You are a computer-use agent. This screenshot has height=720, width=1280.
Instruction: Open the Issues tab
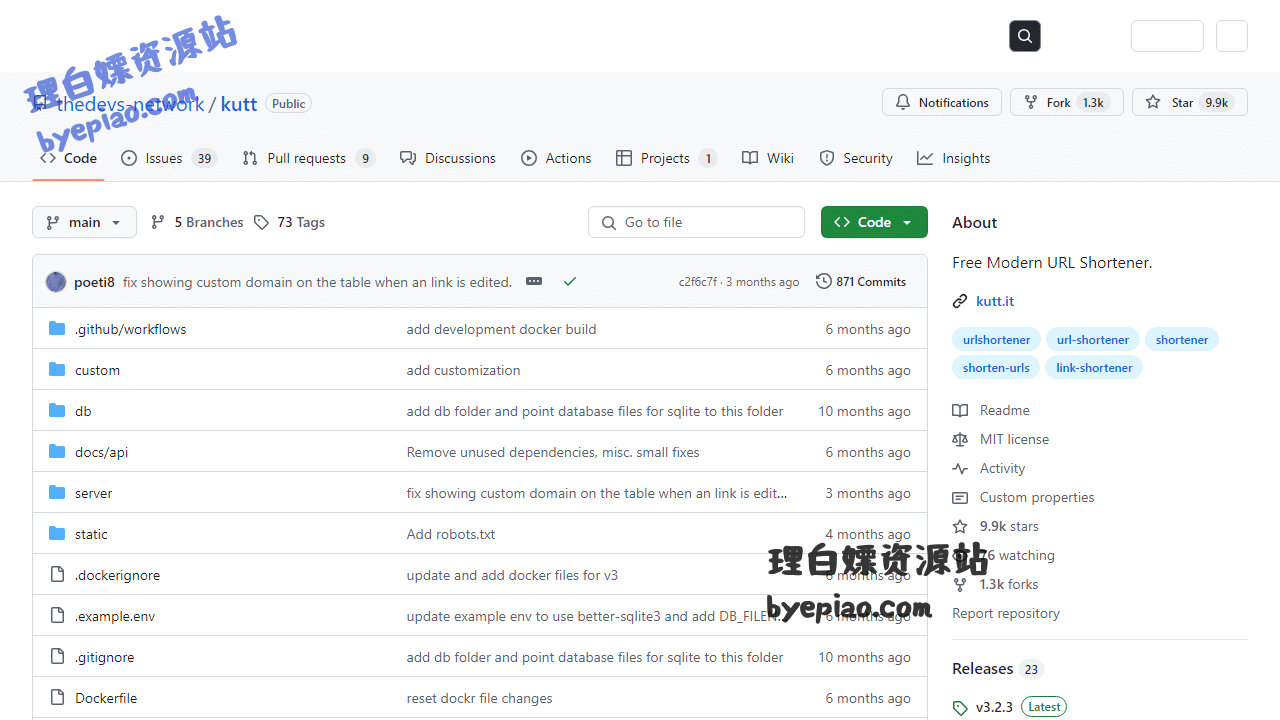pos(169,158)
